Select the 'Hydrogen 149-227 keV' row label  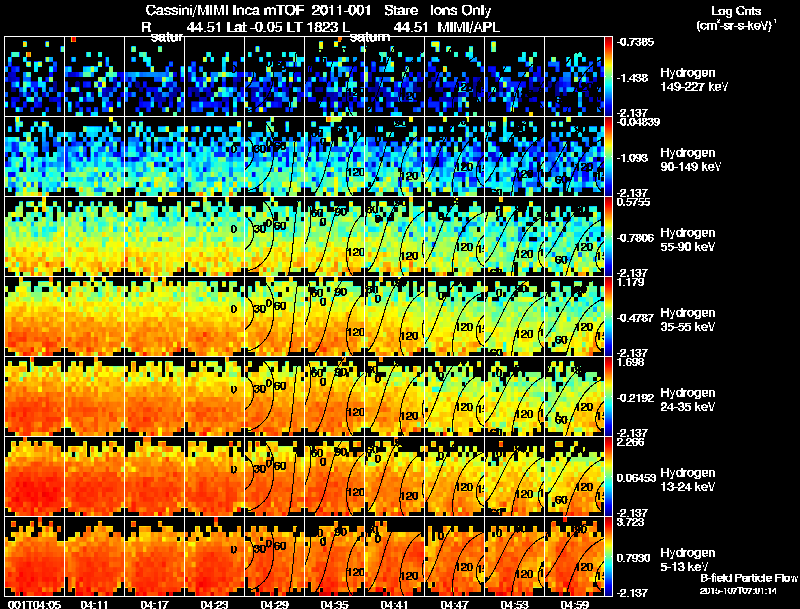point(693,80)
